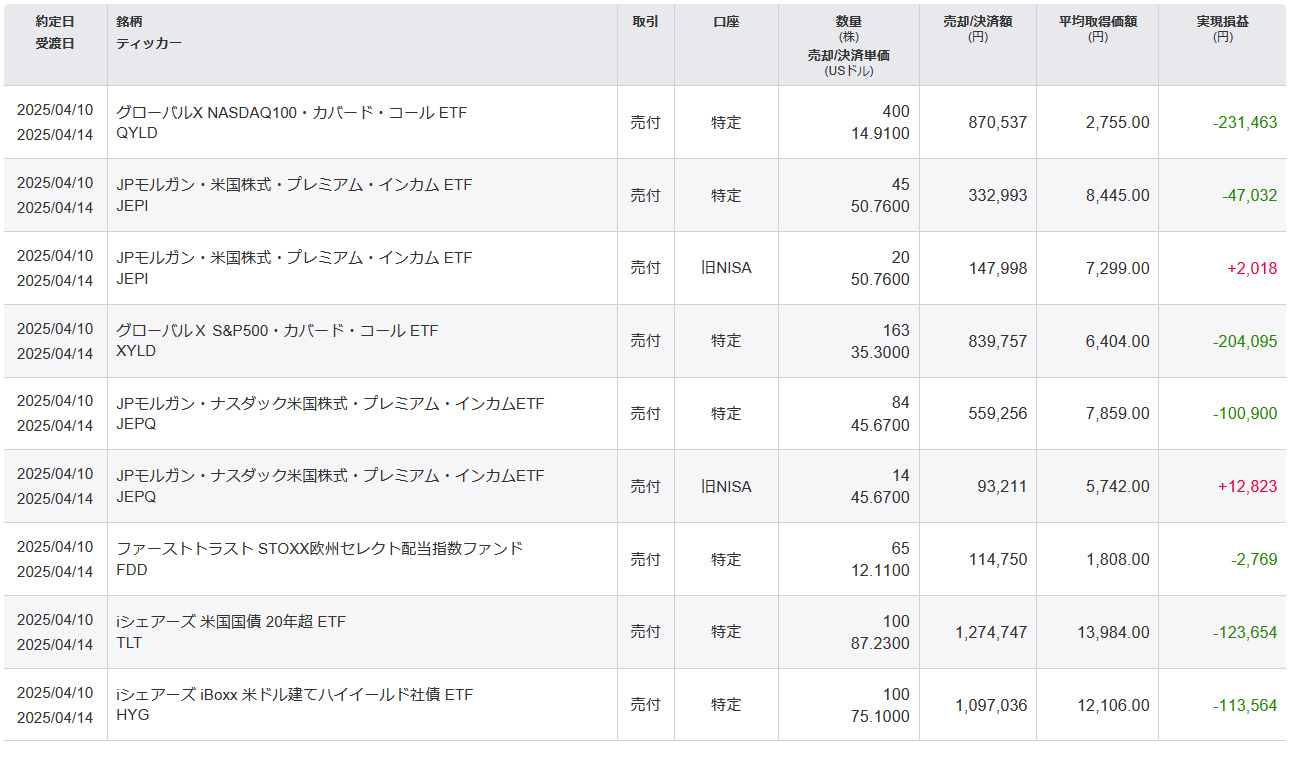
Task: Click the XYLD ticker symbol
Action: [x=136, y=352]
